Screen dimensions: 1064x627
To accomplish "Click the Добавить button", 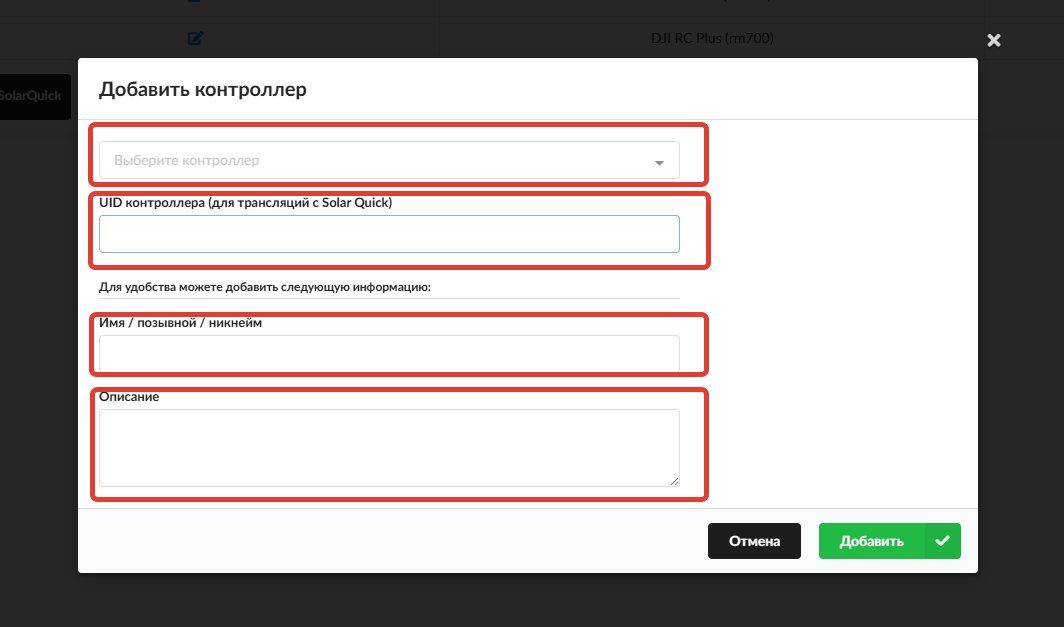I will coord(890,541).
